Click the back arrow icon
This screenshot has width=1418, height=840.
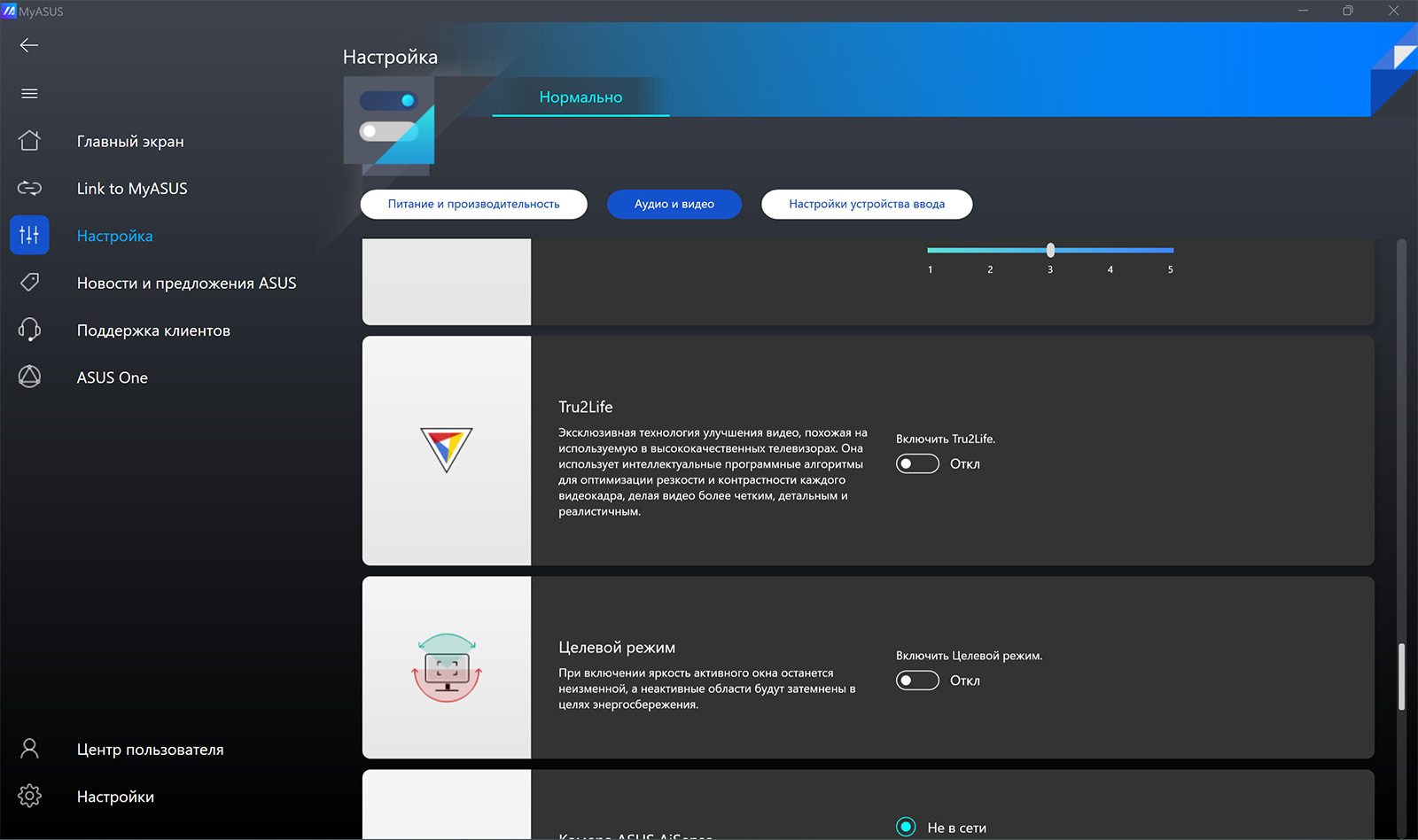pos(29,45)
